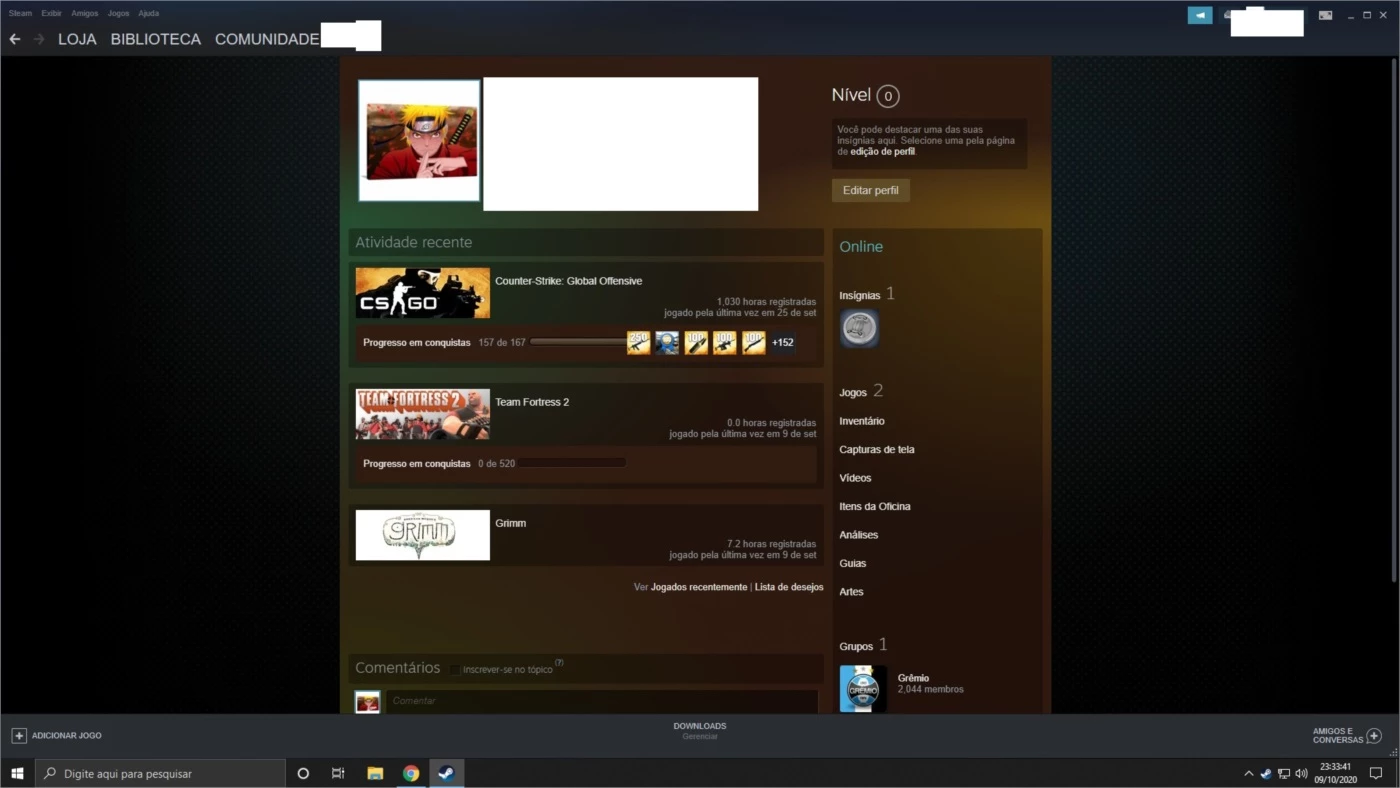Click the page vertical scrollbar
1400x788 pixels.
coord(1394,320)
